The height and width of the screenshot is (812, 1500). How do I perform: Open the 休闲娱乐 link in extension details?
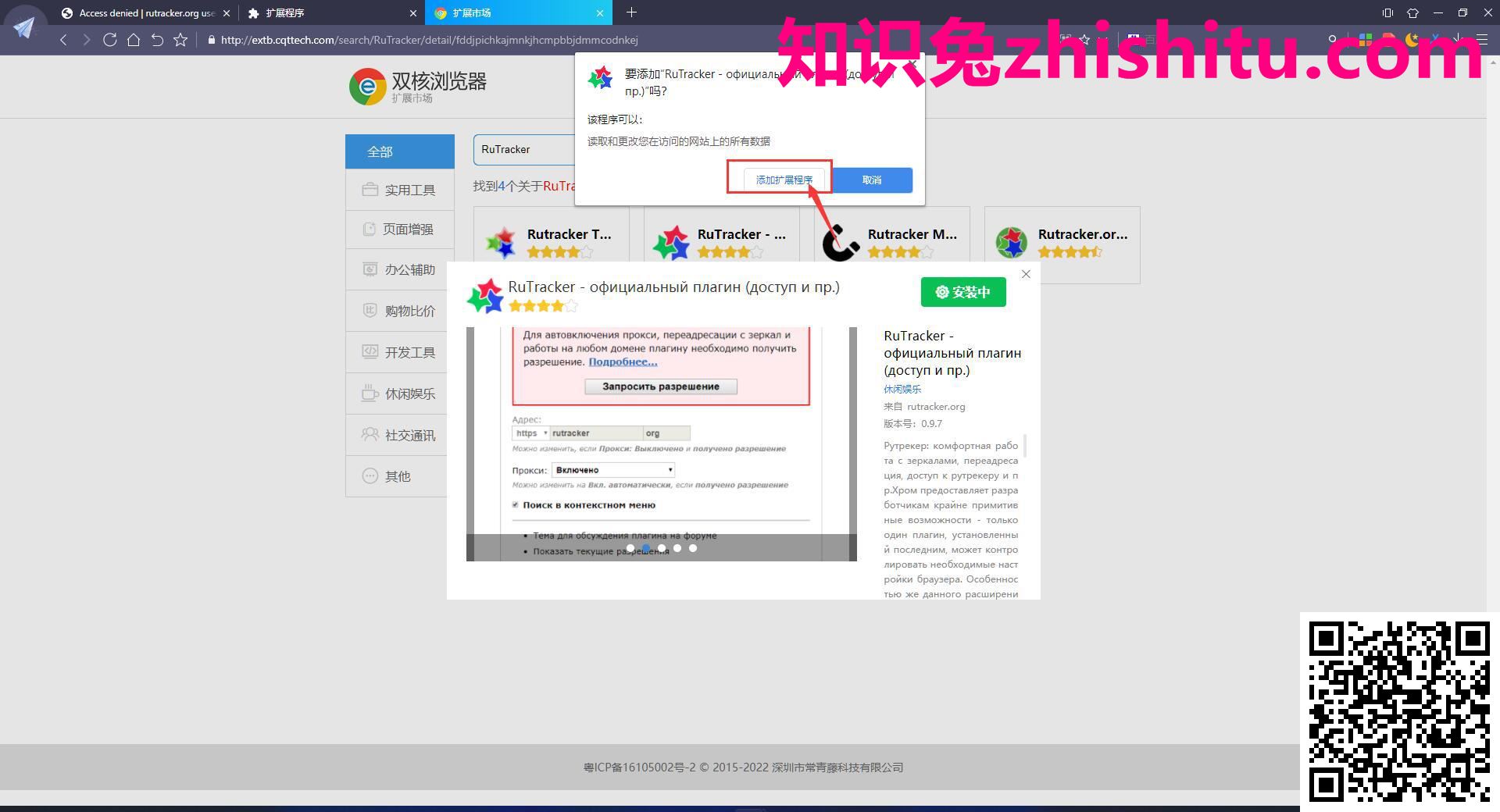902,389
